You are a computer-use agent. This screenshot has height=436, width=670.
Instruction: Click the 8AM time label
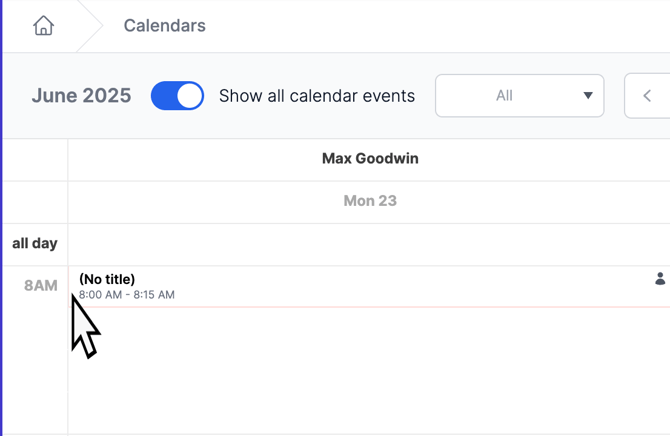(41, 286)
